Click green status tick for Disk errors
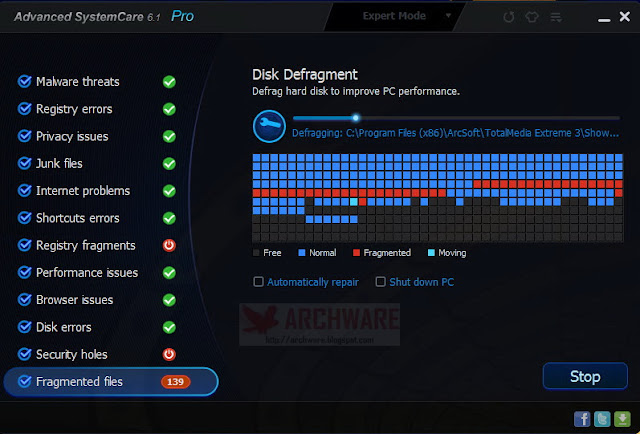Viewport: 640px width, 434px height. pyautogui.click(x=169, y=327)
